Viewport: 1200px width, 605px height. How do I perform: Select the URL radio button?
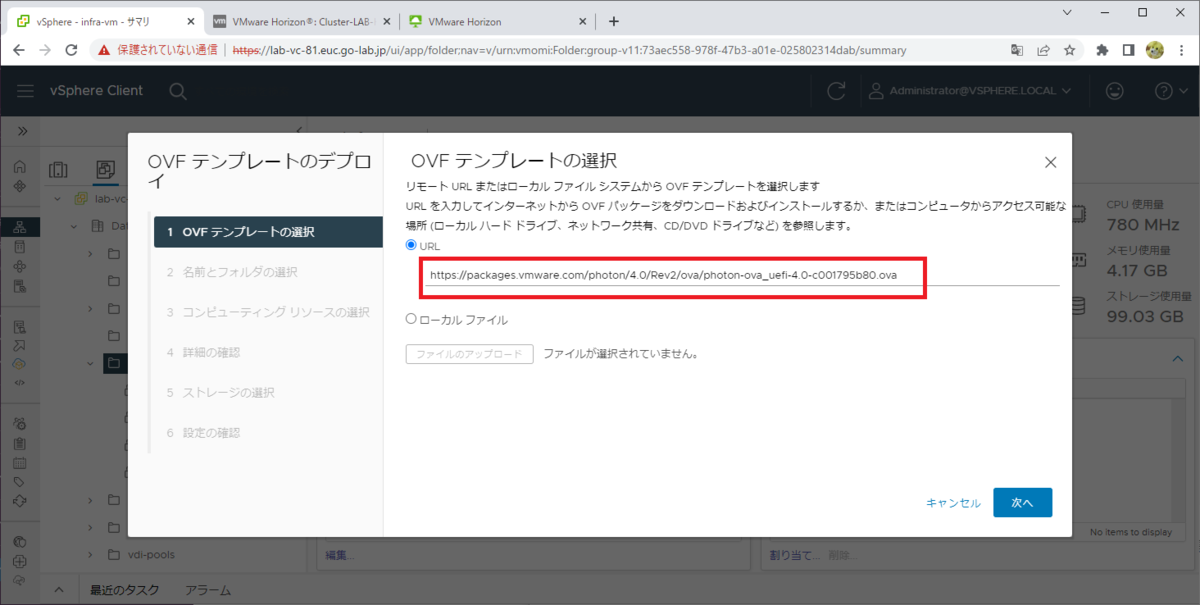coord(411,245)
